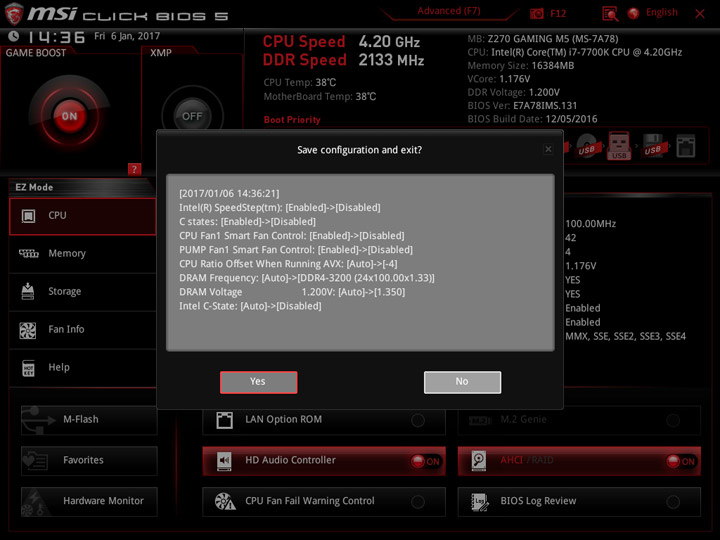Click the HD Audio speaker icon
Image resolution: width=720 pixels, height=540 pixels.
(x=224, y=461)
